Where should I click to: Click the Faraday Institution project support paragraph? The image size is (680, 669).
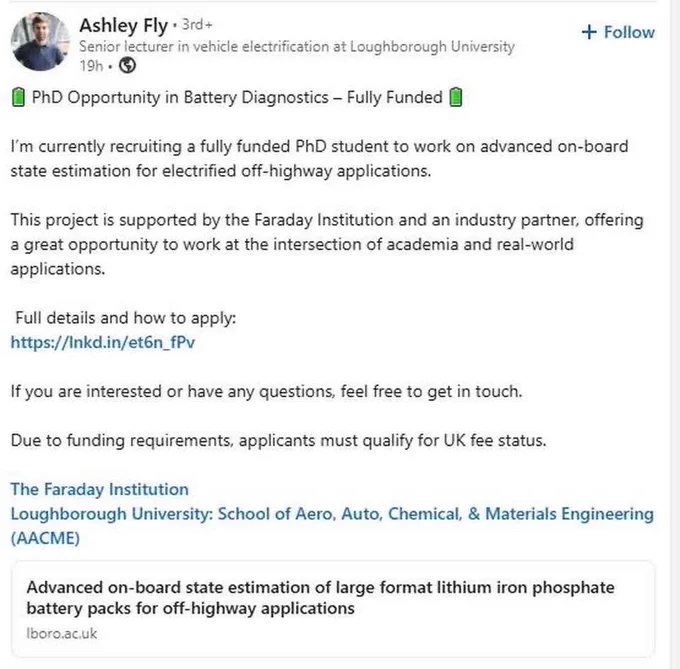(x=327, y=245)
